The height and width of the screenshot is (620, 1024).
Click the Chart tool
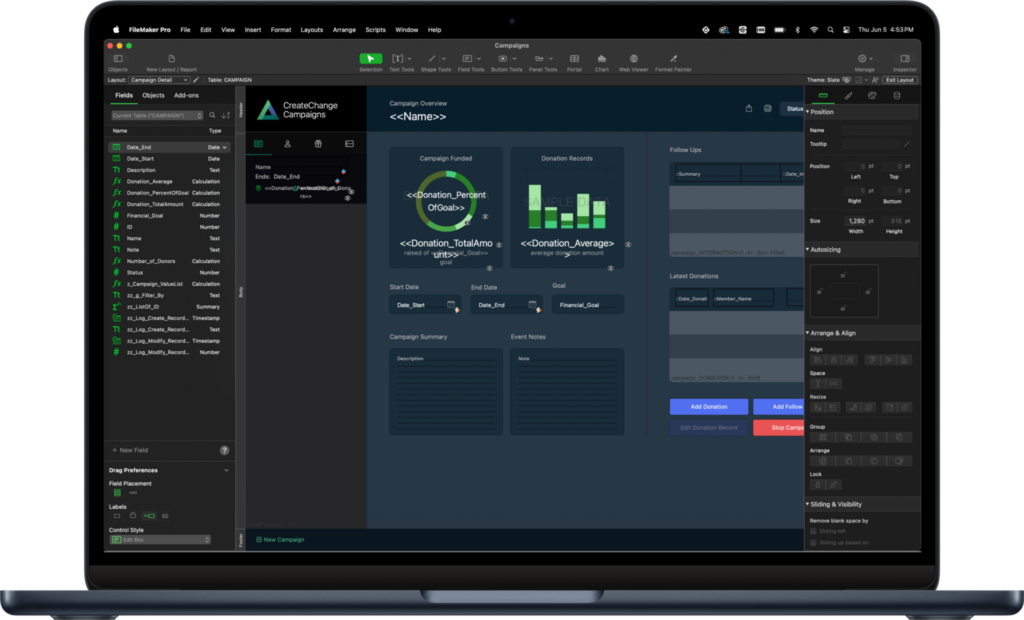point(601,59)
